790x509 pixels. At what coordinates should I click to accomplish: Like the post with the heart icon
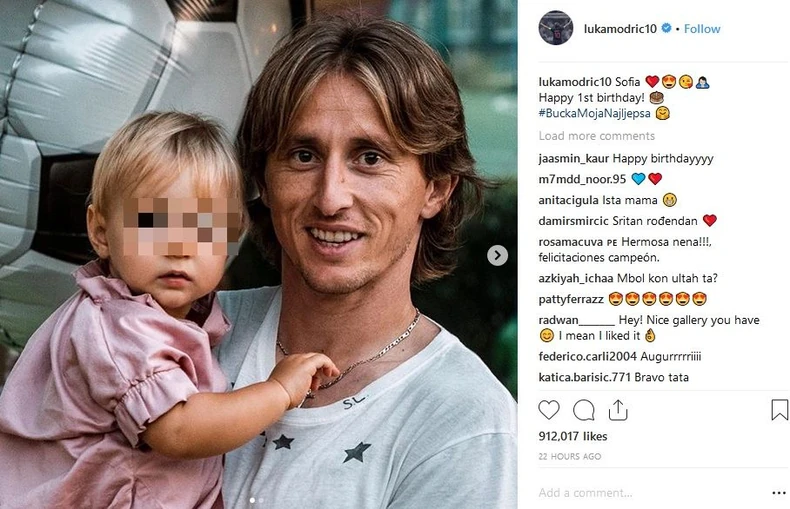[x=549, y=410]
